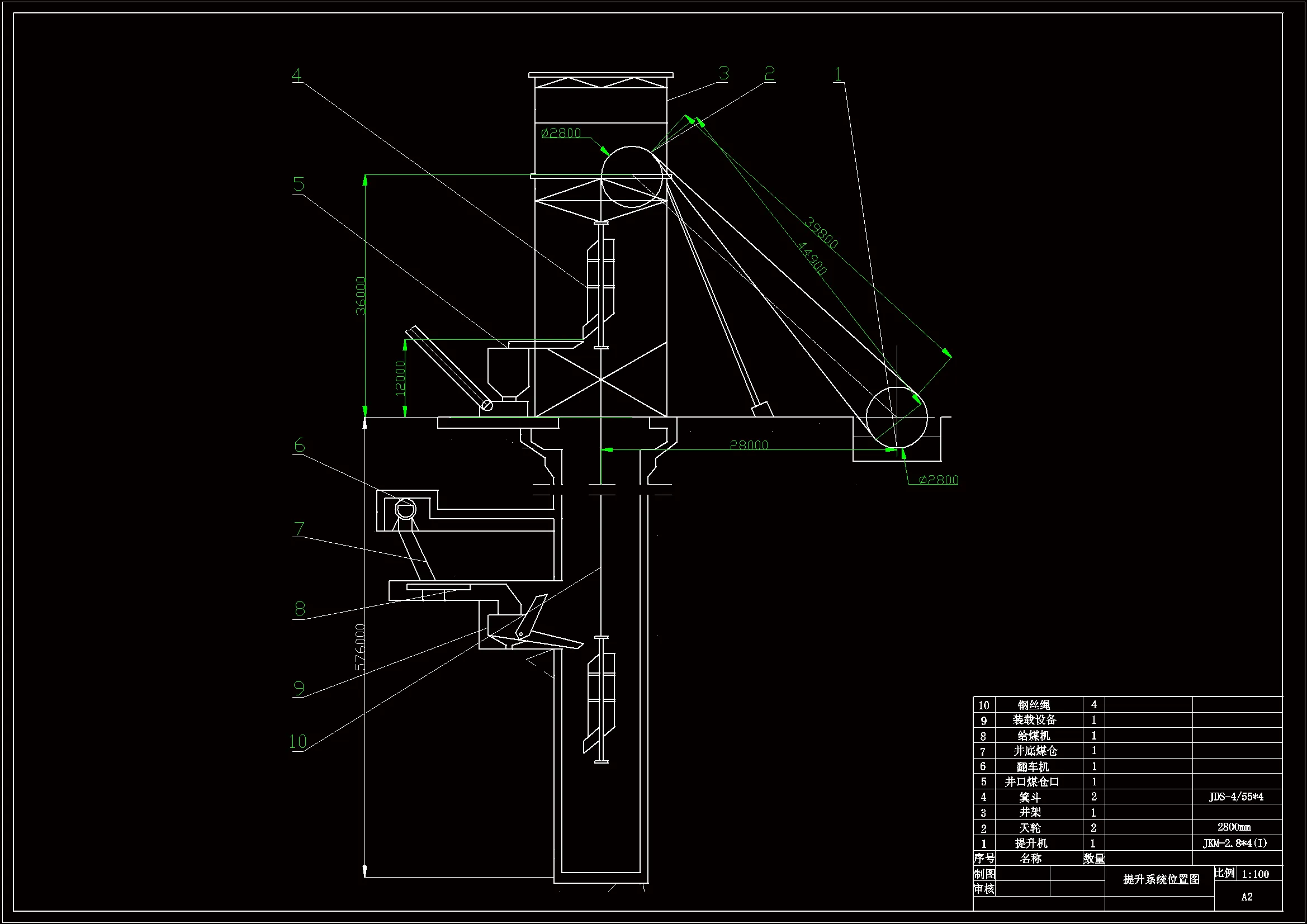Image resolution: width=1307 pixels, height=924 pixels.
Task: Select the 576000 shaft depth dimension
Action: (361, 647)
